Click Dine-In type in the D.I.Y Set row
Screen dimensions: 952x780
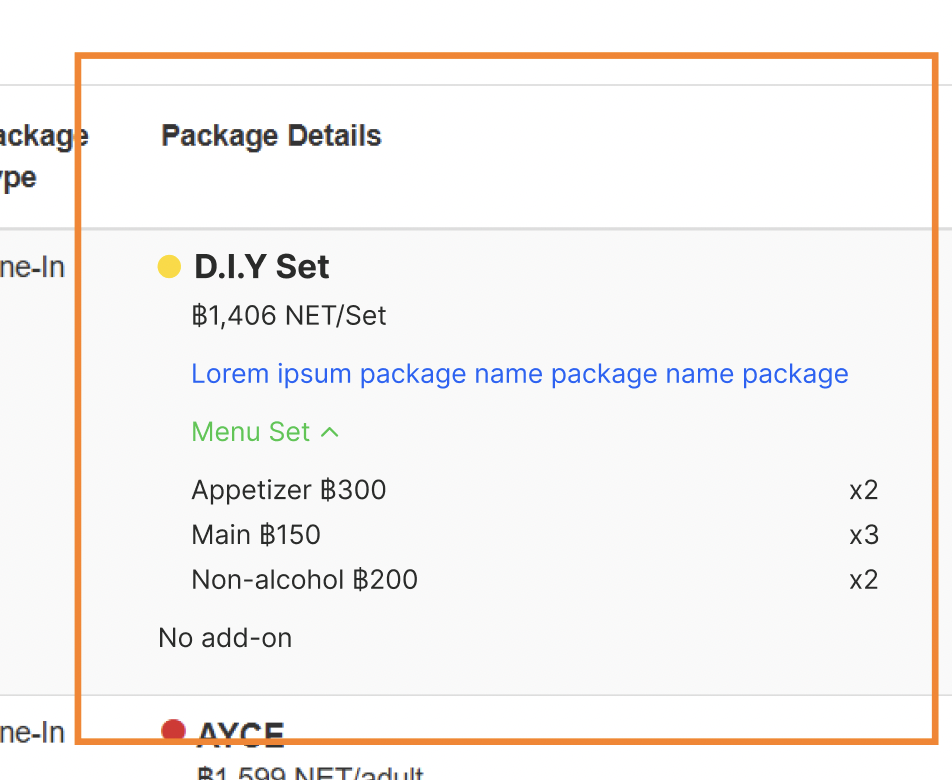pyautogui.click(x=30, y=267)
